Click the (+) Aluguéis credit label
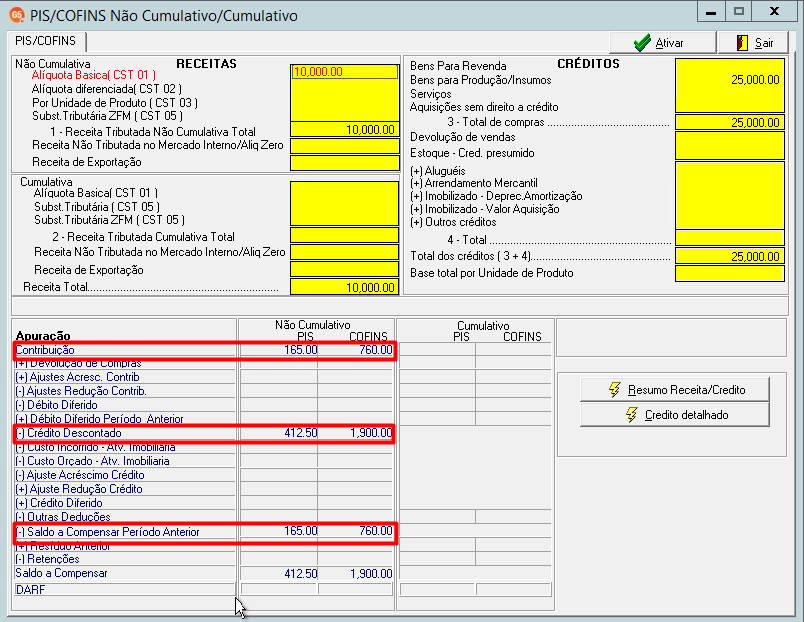 438,171
